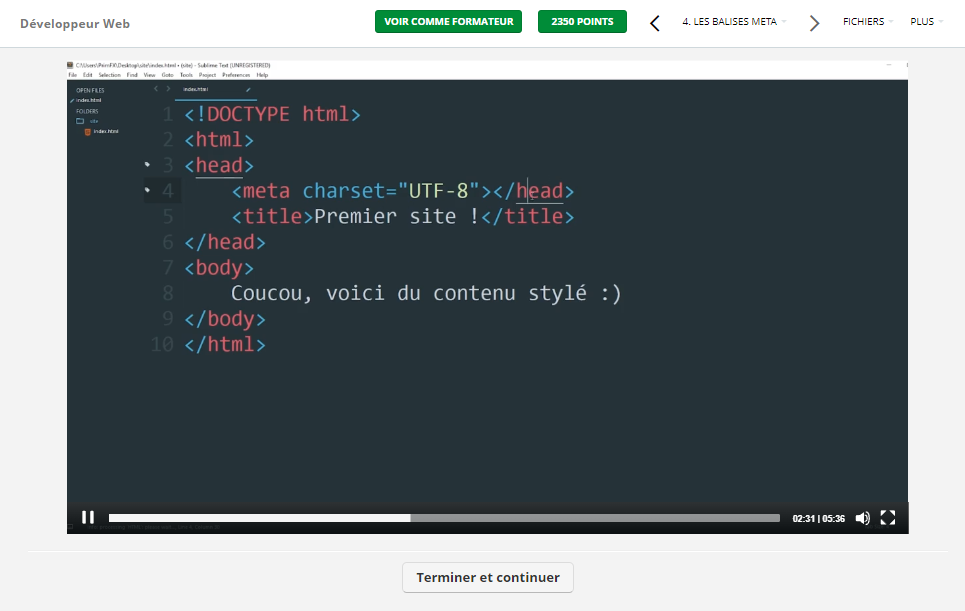Click the closing '</html>' tag on line 10
965x611 pixels.
click(x=225, y=345)
